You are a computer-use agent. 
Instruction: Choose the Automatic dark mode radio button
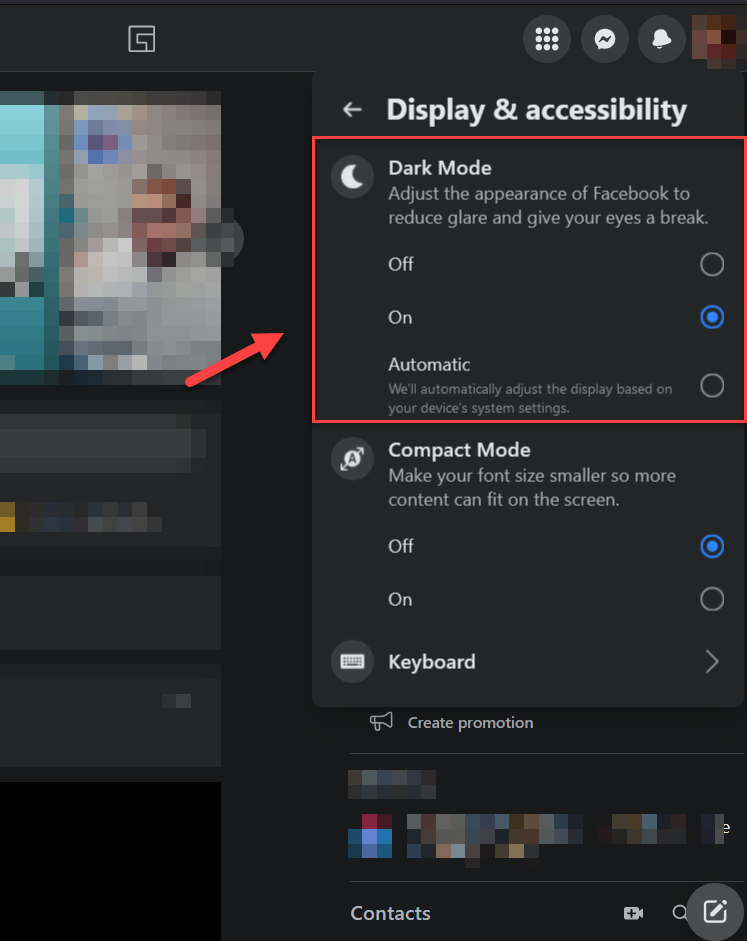point(712,385)
